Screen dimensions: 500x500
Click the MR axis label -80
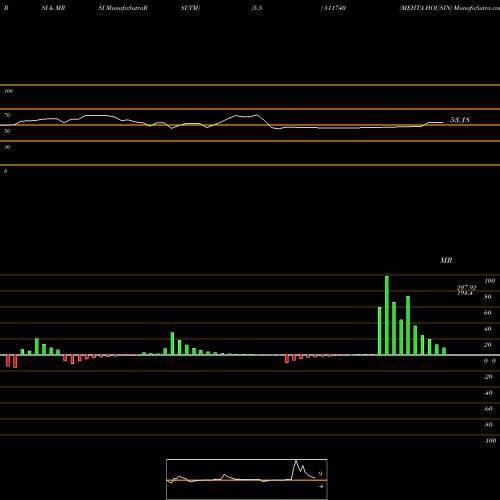pos(488,425)
